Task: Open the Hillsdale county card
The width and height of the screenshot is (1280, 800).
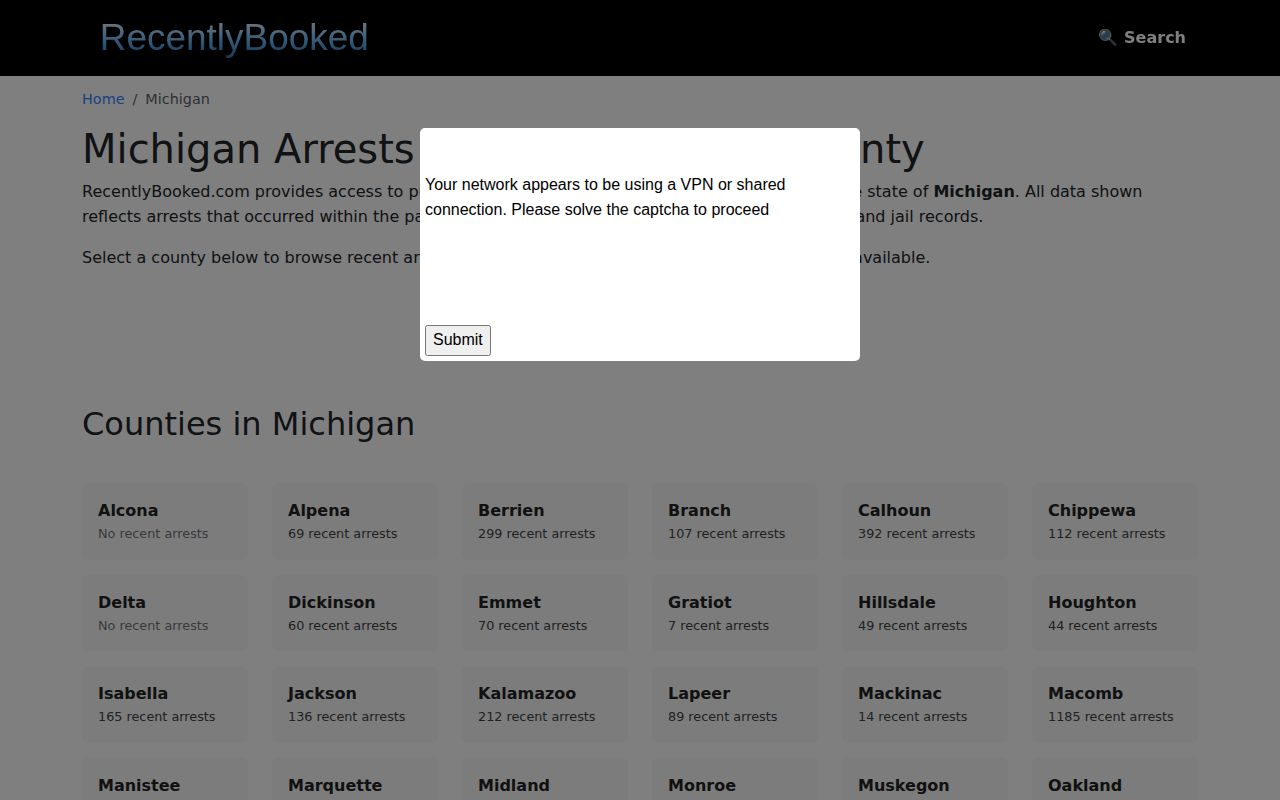Action: 925,613
